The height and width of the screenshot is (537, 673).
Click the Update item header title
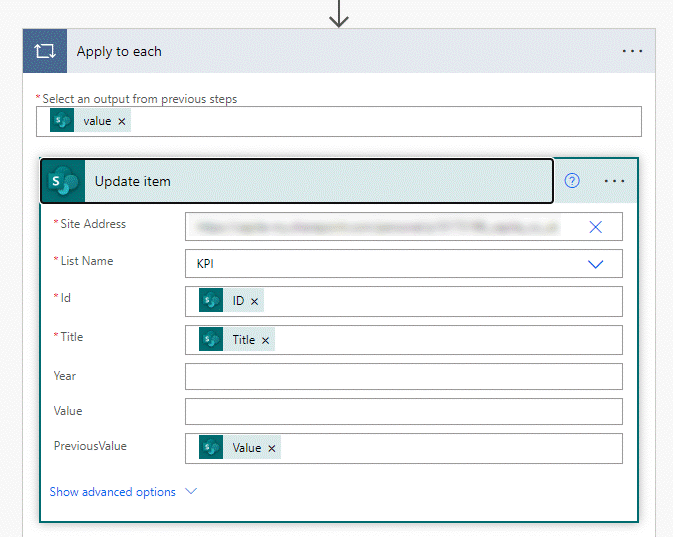(133, 181)
